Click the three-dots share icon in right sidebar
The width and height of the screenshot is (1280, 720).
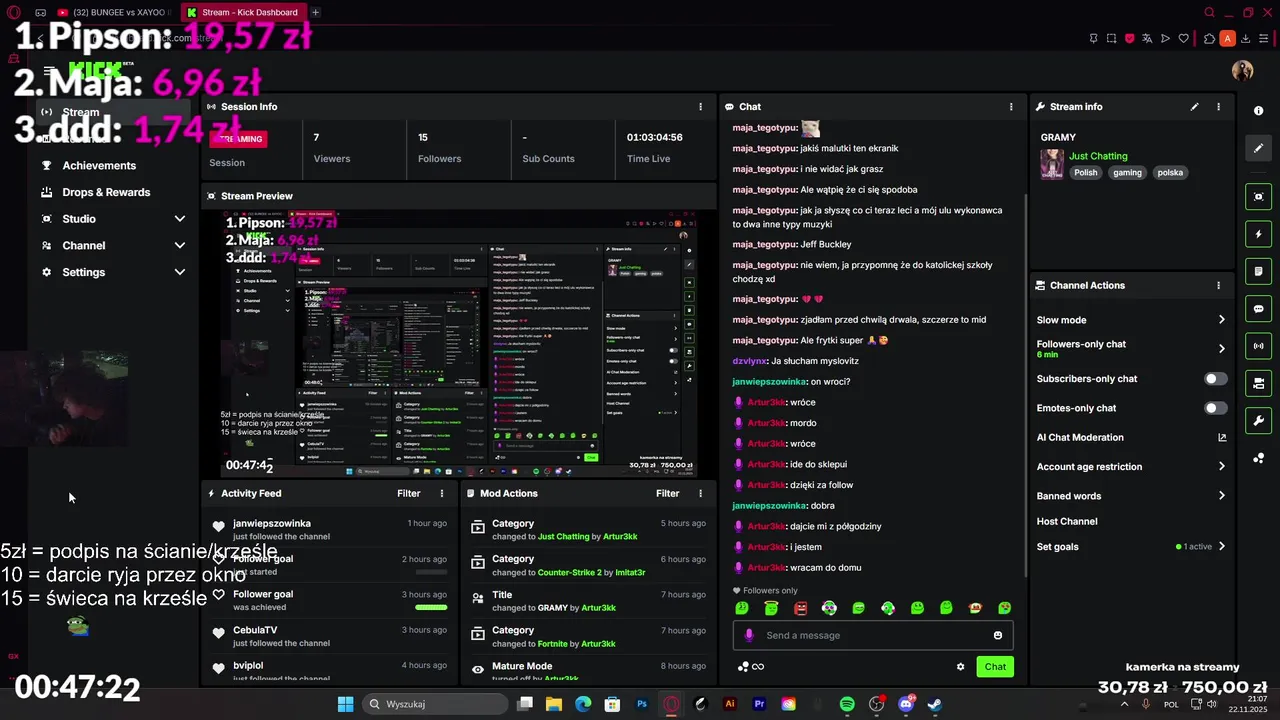click(x=1259, y=458)
